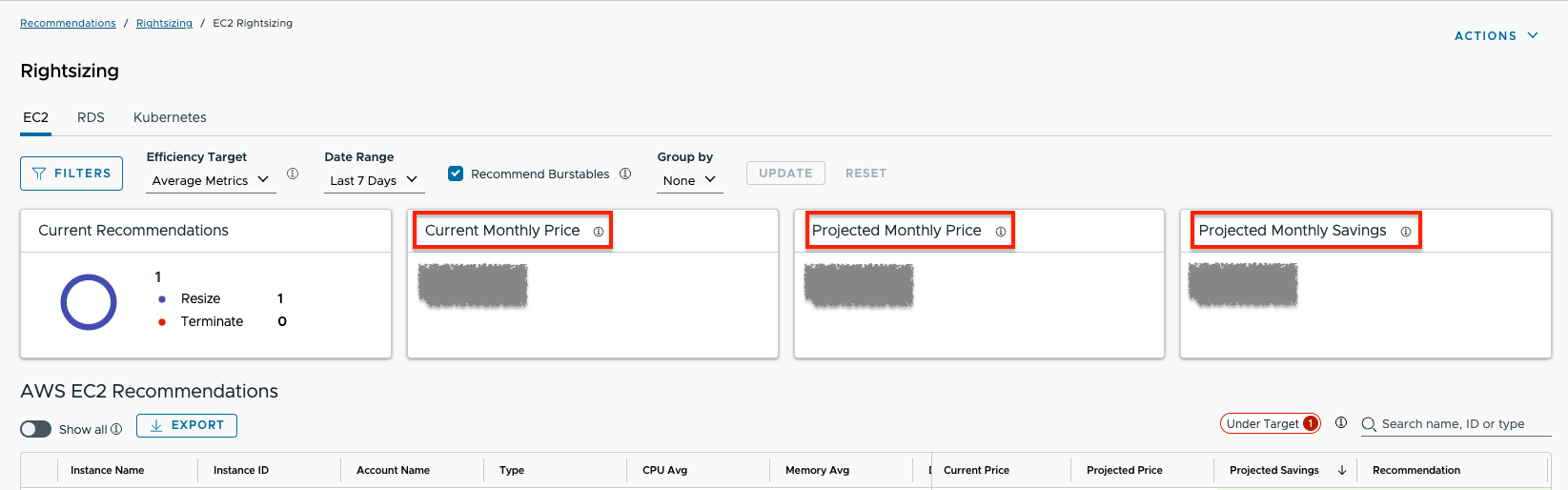The width and height of the screenshot is (1568, 490).
Task: Open the Efficiency Target Average Metrics dropdown
Action: (x=211, y=180)
